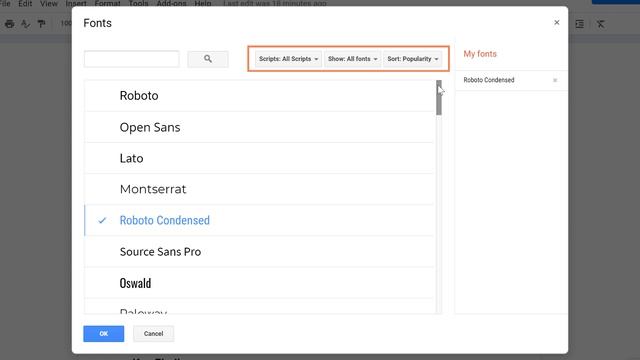Open the Edit menu
The image size is (640, 360).
tap(25, 4)
